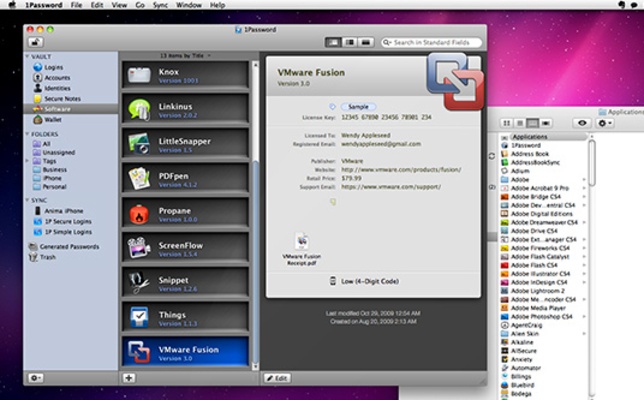The height and width of the screenshot is (400, 644).
Task: Select the Business folder
Action: pyautogui.click(x=50, y=170)
